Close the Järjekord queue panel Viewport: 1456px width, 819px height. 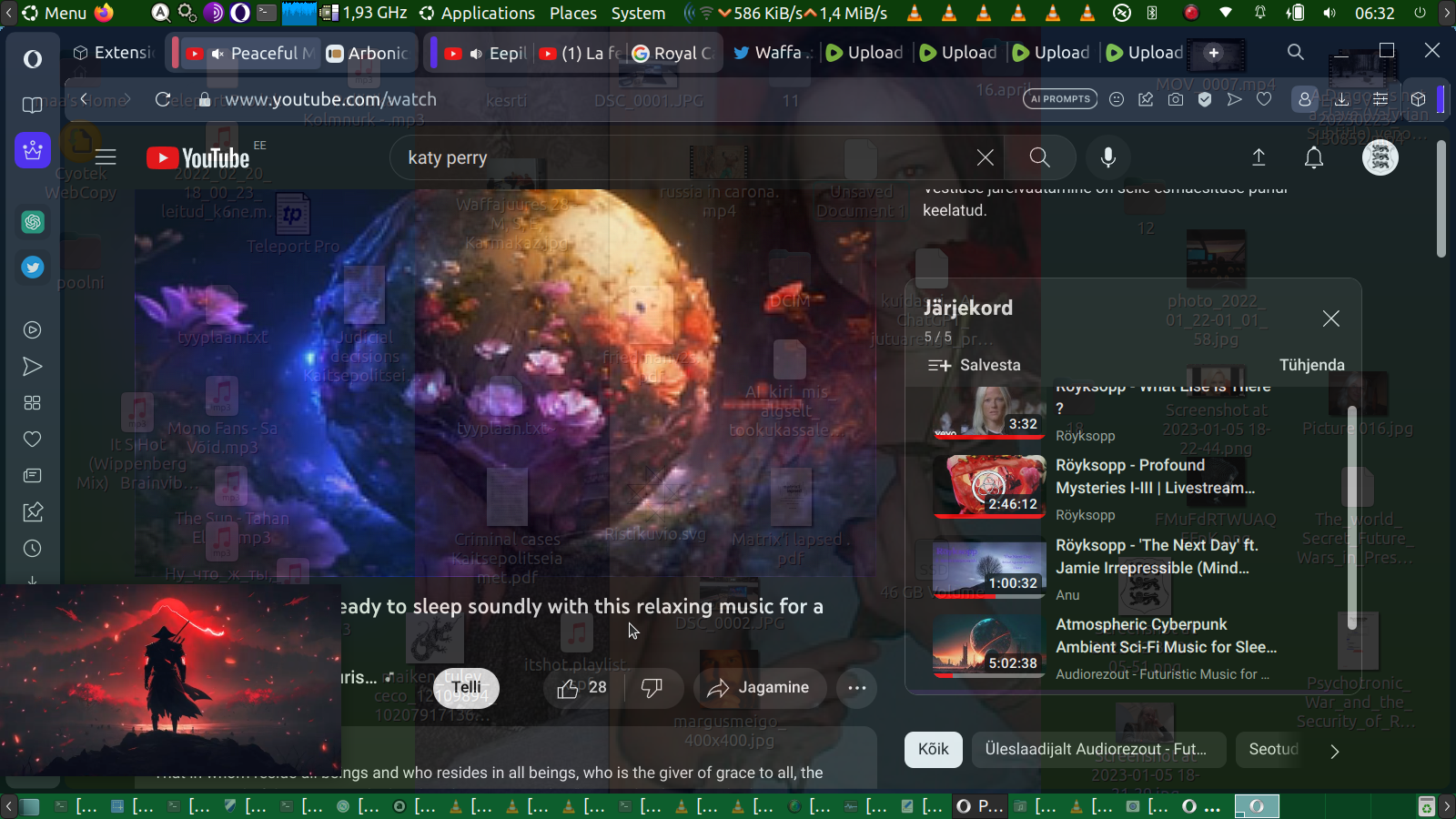point(1330,318)
